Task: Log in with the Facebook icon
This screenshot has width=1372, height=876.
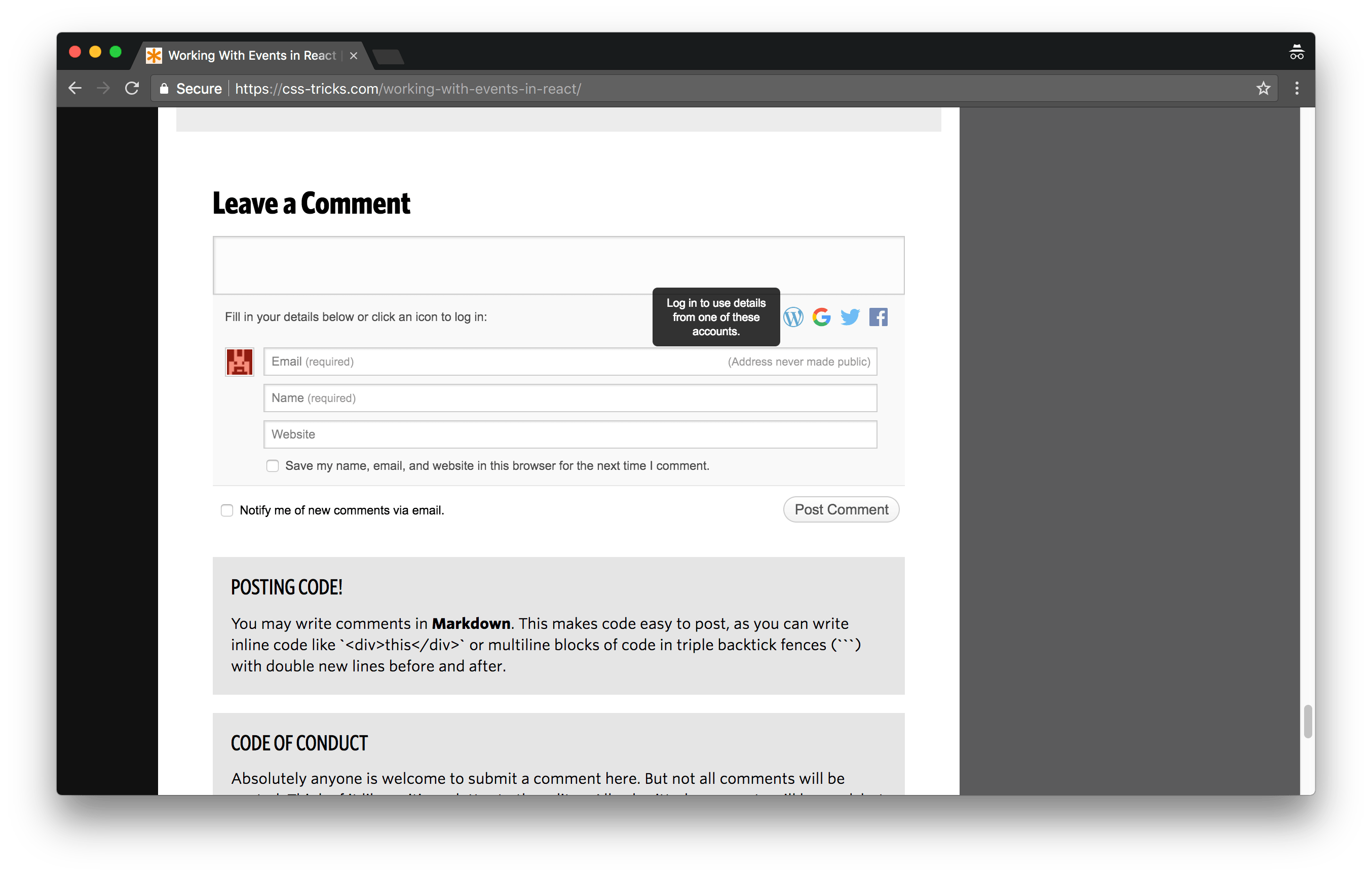Action: [878, 317]
